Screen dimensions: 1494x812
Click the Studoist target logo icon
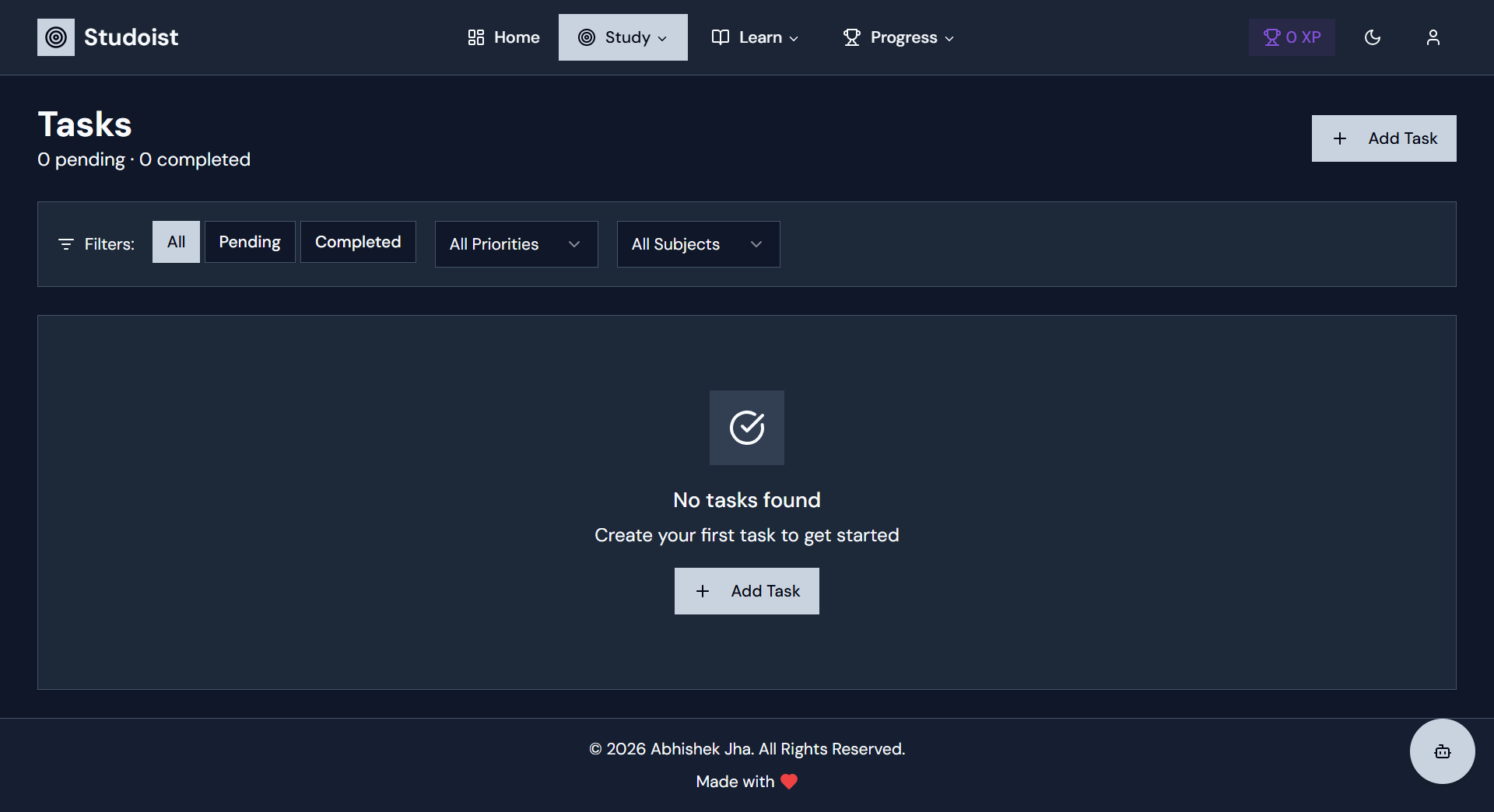point(55,37)
